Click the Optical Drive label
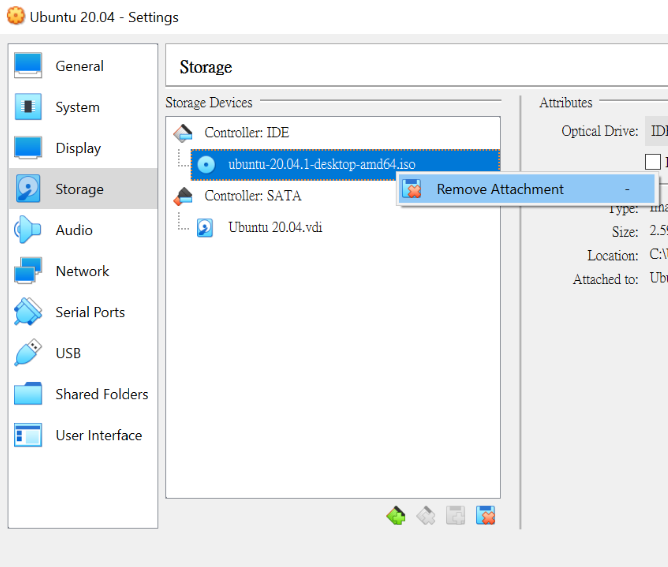 tap(600, 131)
